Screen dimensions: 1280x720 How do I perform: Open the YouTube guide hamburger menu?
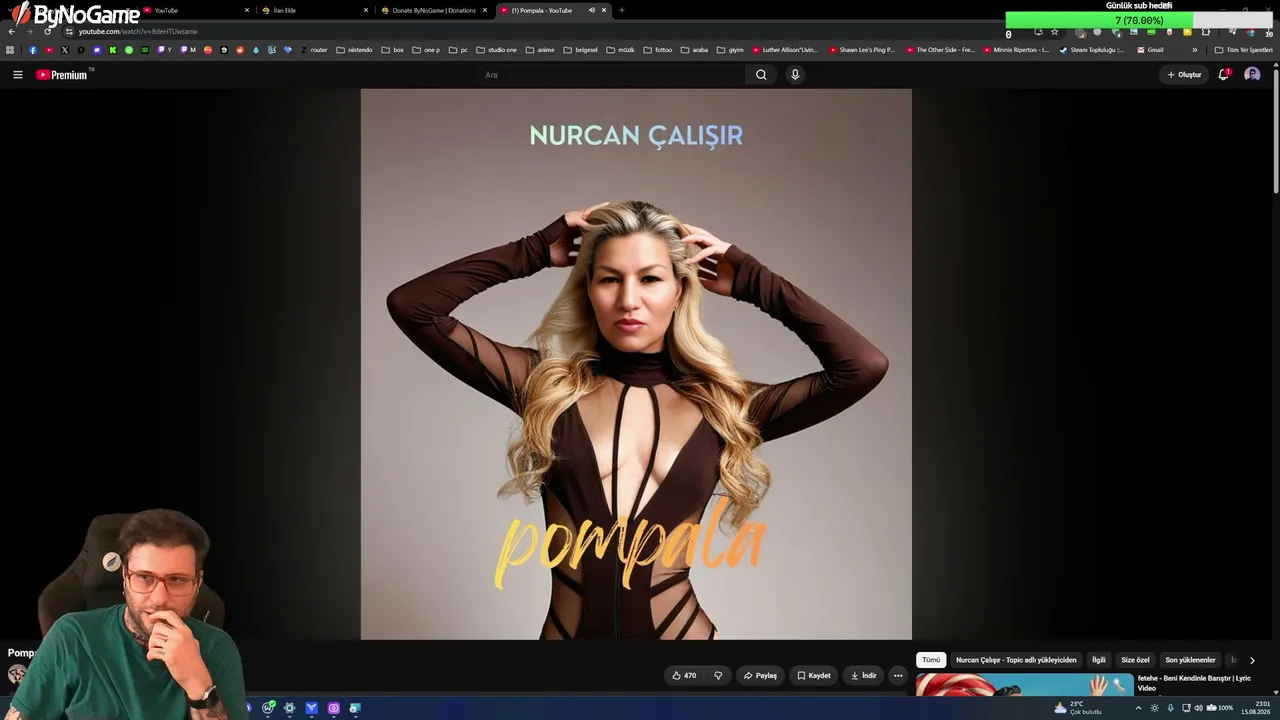click(17, 74)
